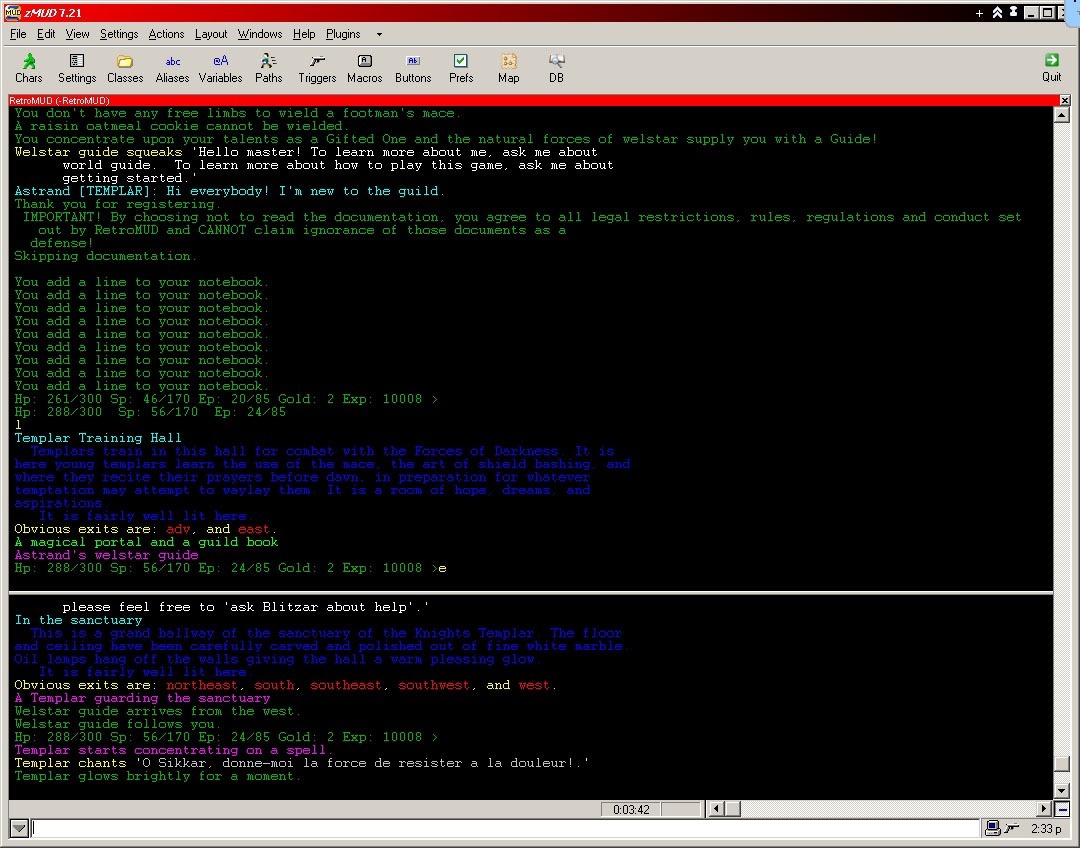Open the Paths toolbar button
Screen dimensions: 1080x848
point(269,68)
